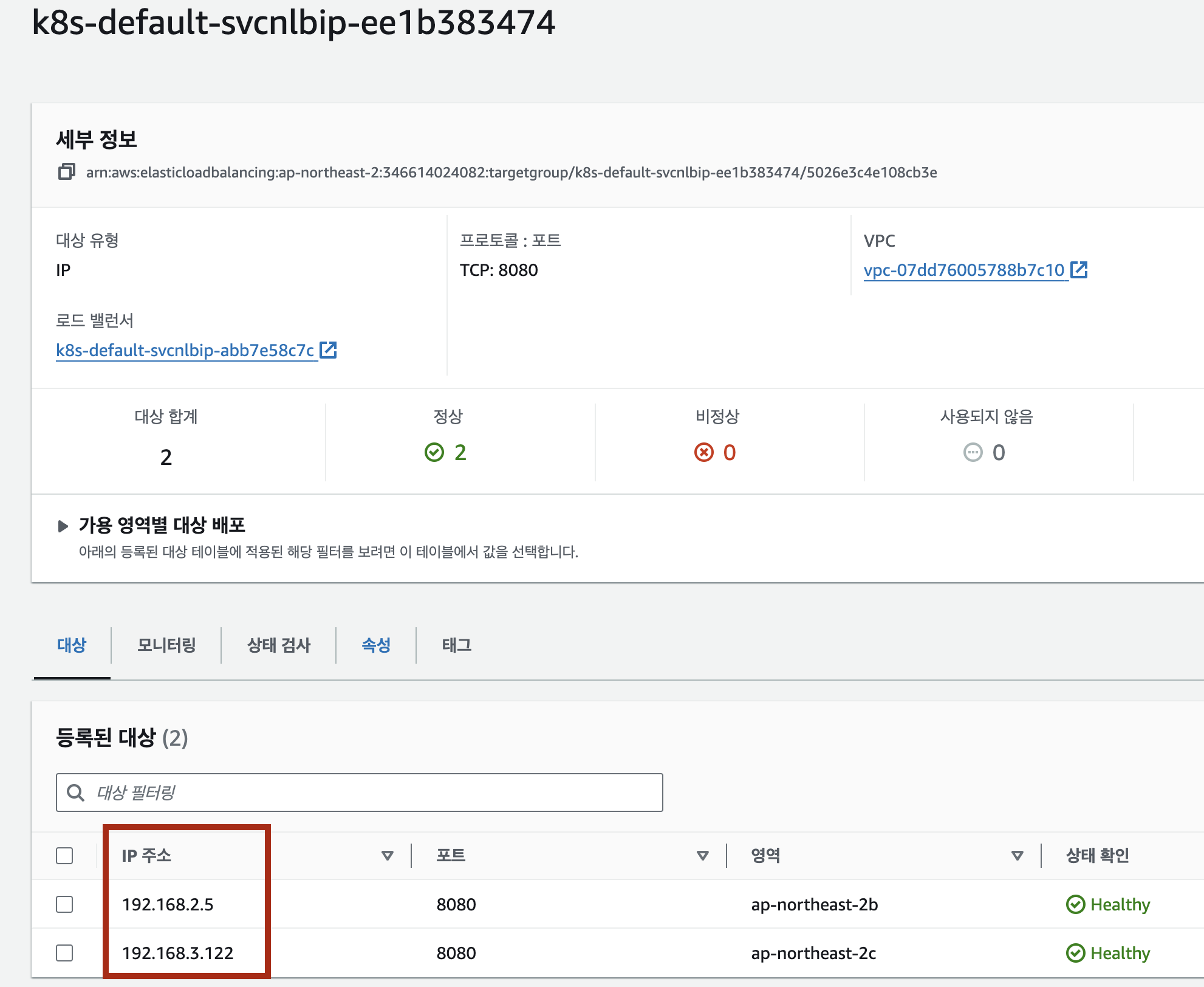Click the copy ARN icon
The height and width of the screenshot is (987, 1204).
pyautogui.click(x=66, y=172)
